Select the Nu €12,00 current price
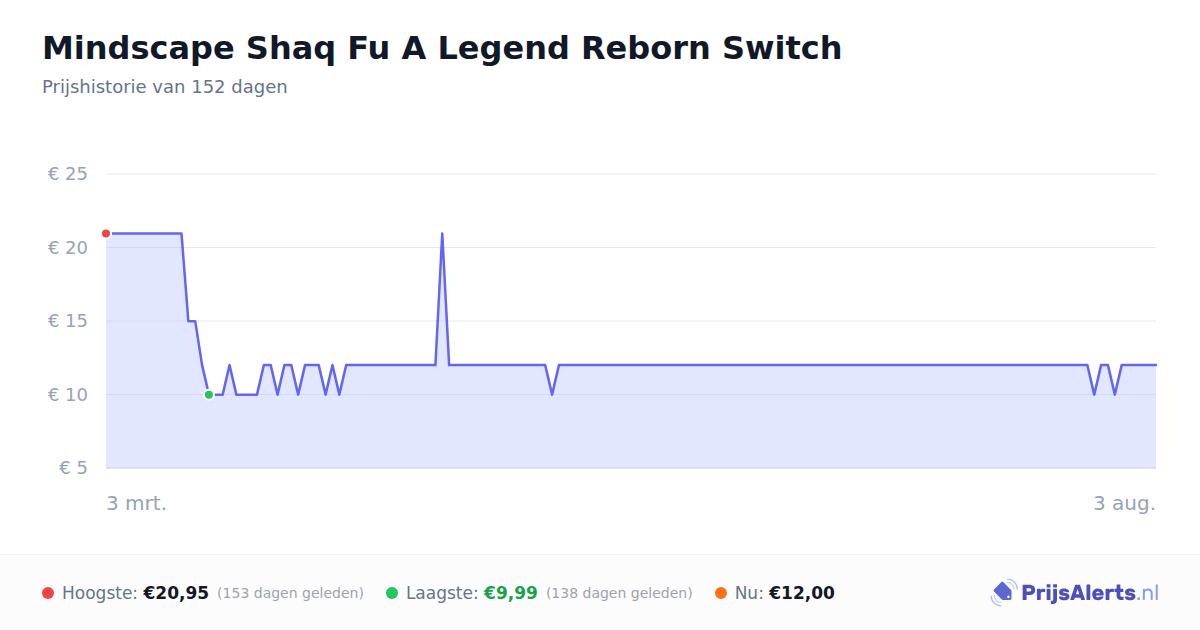The image size is (1200, 630). click(801, 593)
